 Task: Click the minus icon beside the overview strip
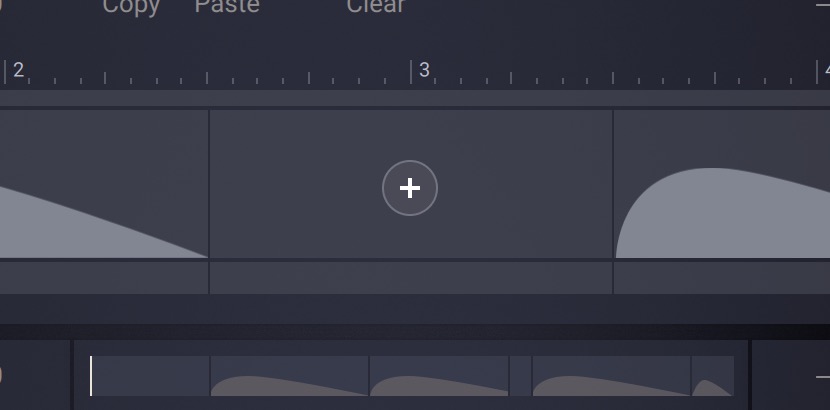tap(823, 377)
